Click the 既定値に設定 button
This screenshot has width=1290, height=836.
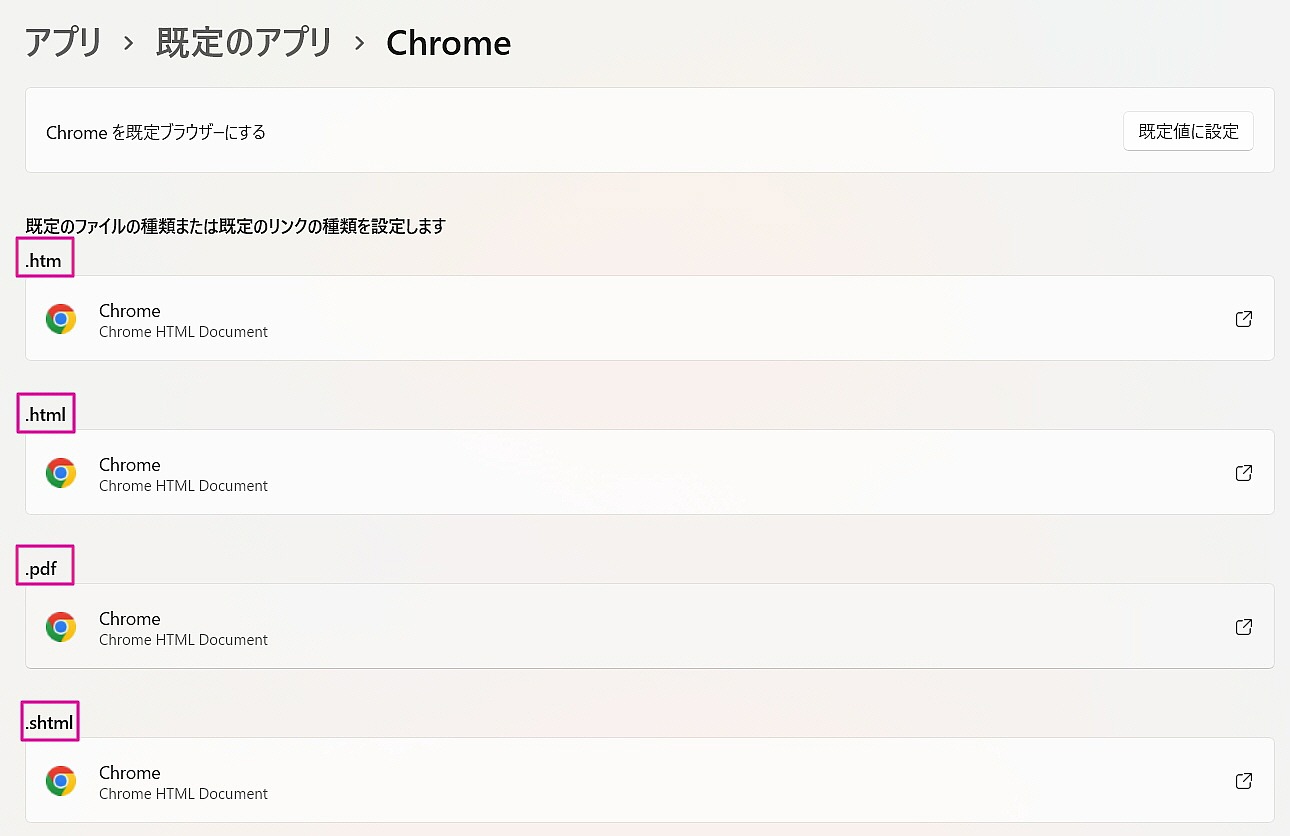tap(1188, 131)
